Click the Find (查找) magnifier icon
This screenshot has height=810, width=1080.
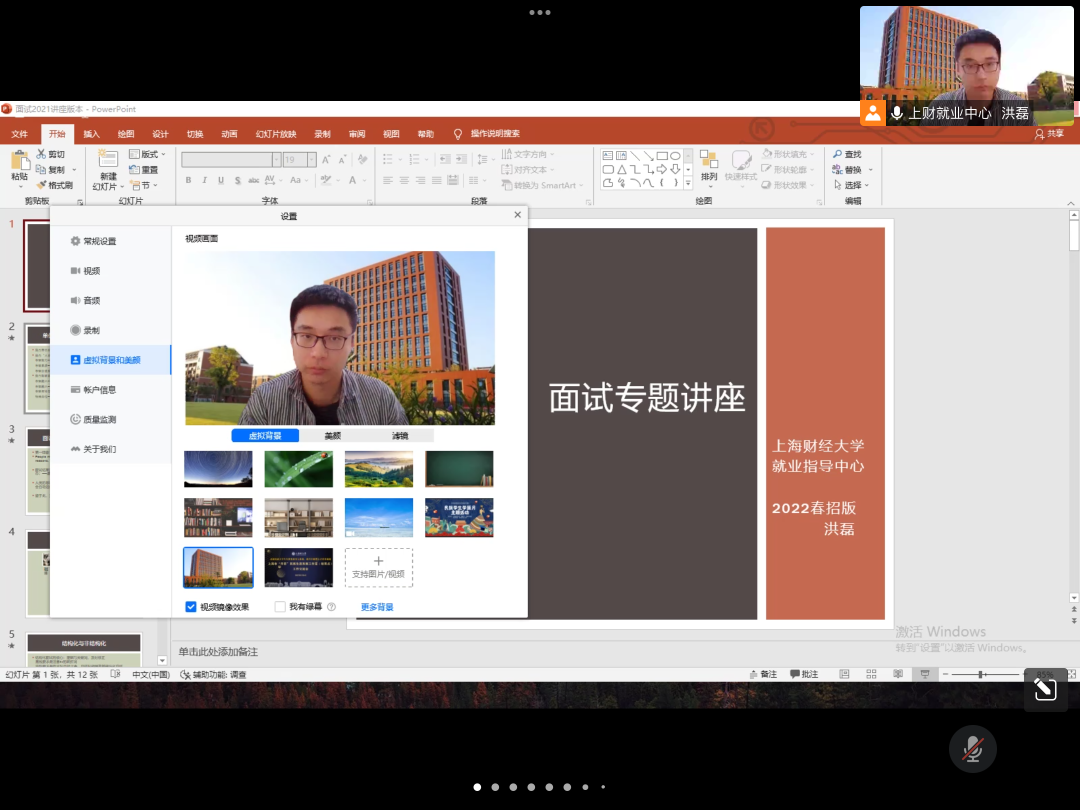click(837, 155)
